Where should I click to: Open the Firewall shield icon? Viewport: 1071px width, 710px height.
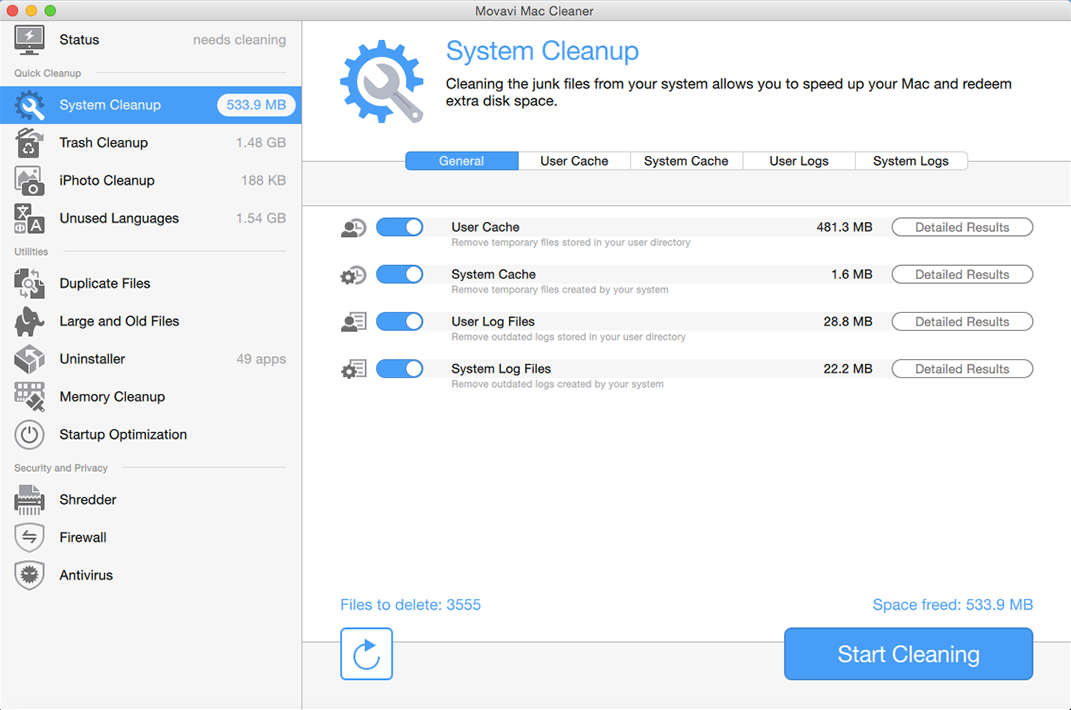(x=29, y=538)
